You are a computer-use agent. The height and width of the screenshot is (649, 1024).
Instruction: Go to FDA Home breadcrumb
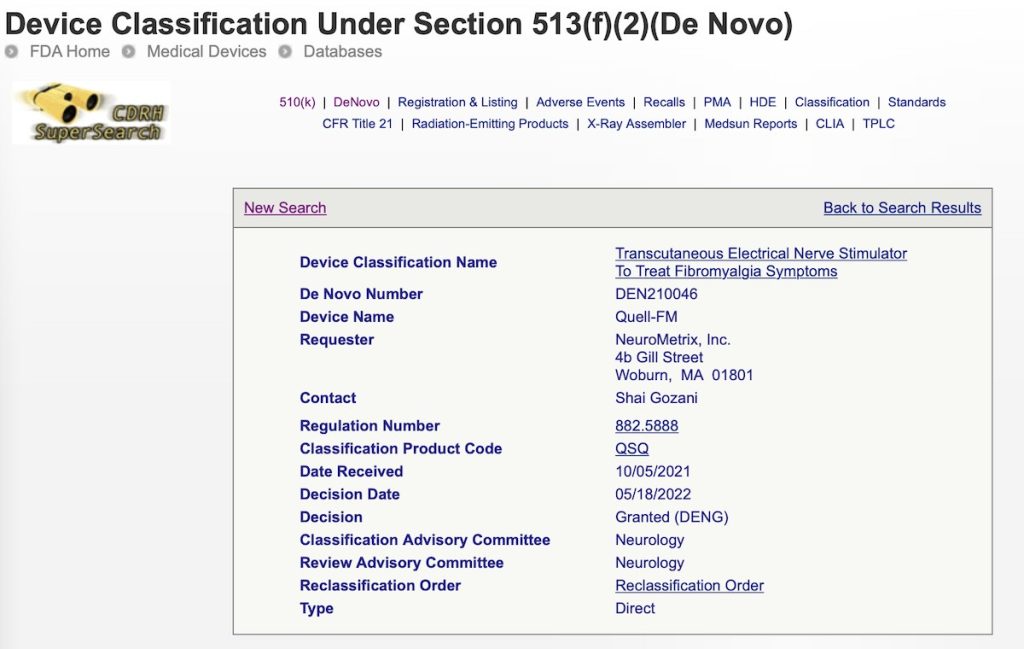(69, 51)
